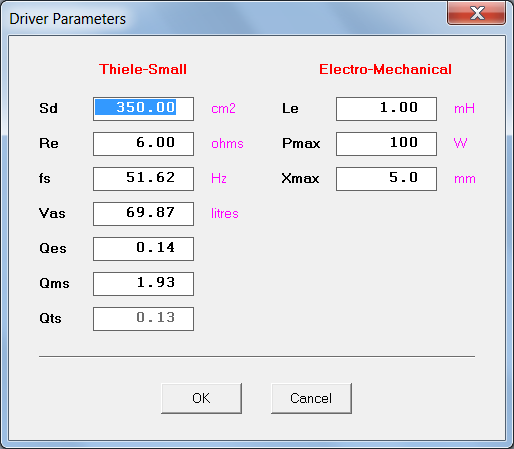Focus the Le field showing 1.00
514x449 pixels.
(386, 109)
